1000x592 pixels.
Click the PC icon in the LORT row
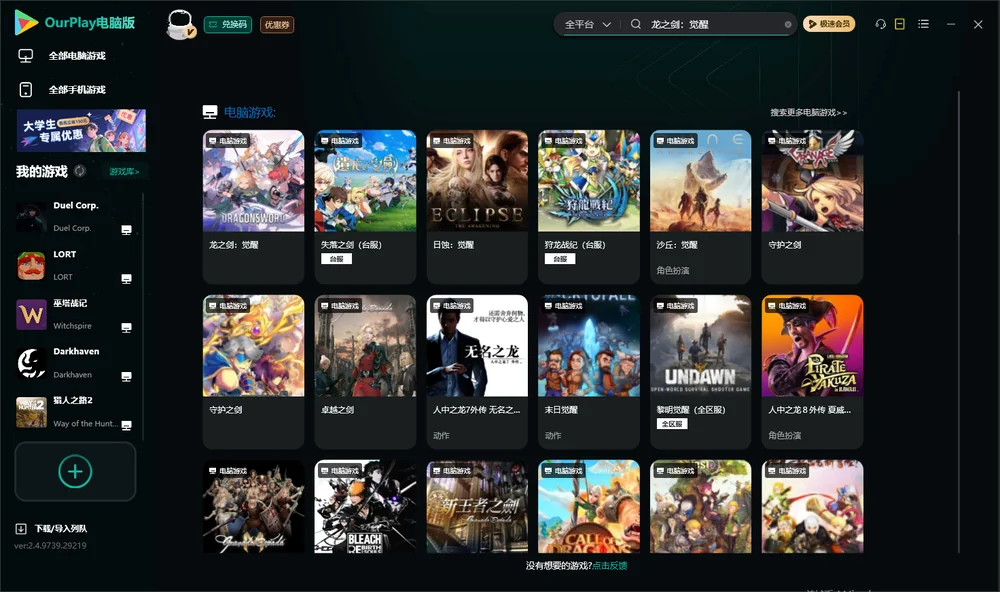pos(126,279)
